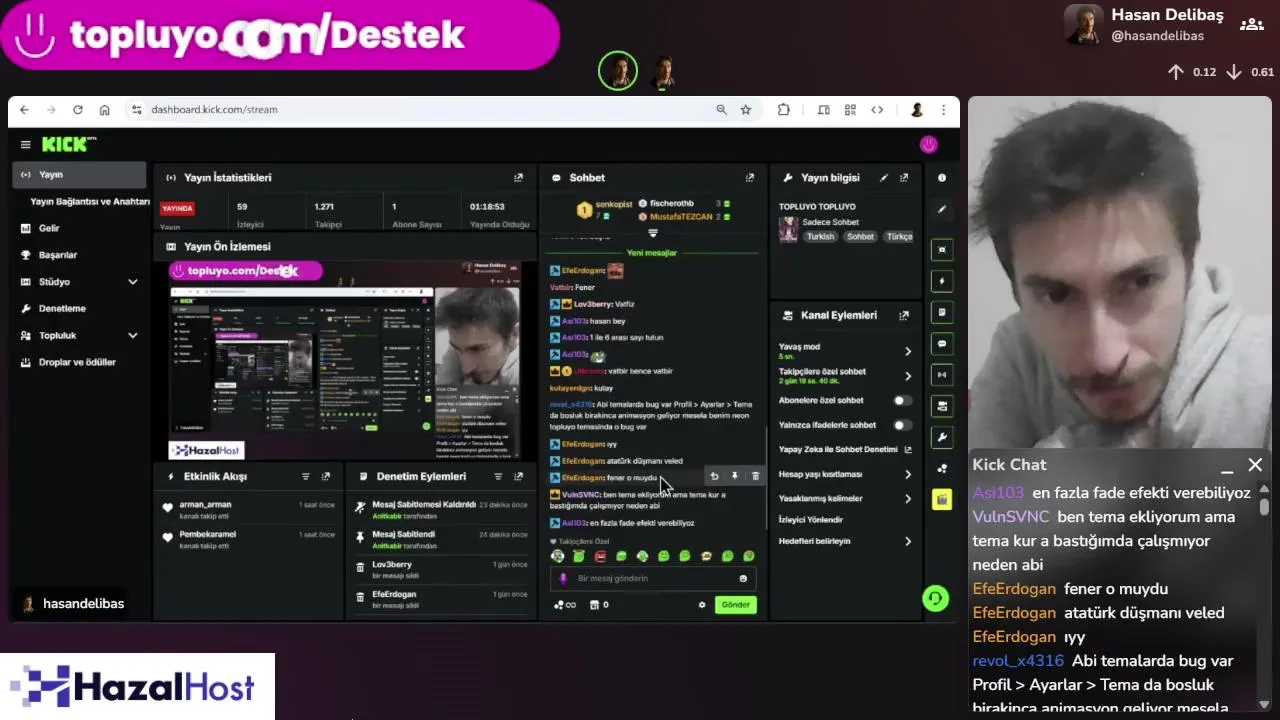1280x720 pixels.
Task: Bookmark this page with star icon
Action: click(x=746, y=110)
